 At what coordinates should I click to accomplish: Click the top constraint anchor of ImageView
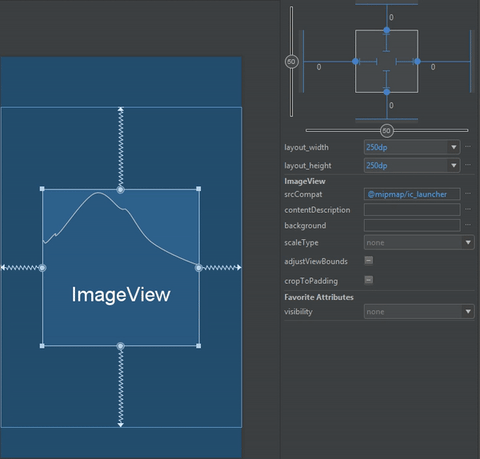coord(120,190)
